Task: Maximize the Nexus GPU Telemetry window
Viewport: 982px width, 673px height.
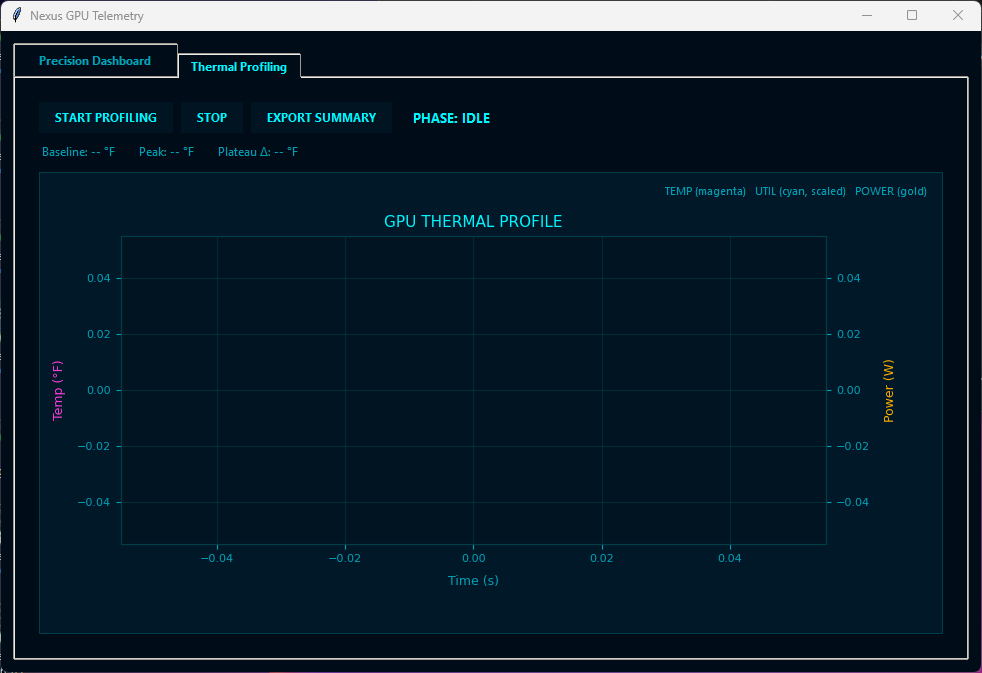Action: pos(911,15)
